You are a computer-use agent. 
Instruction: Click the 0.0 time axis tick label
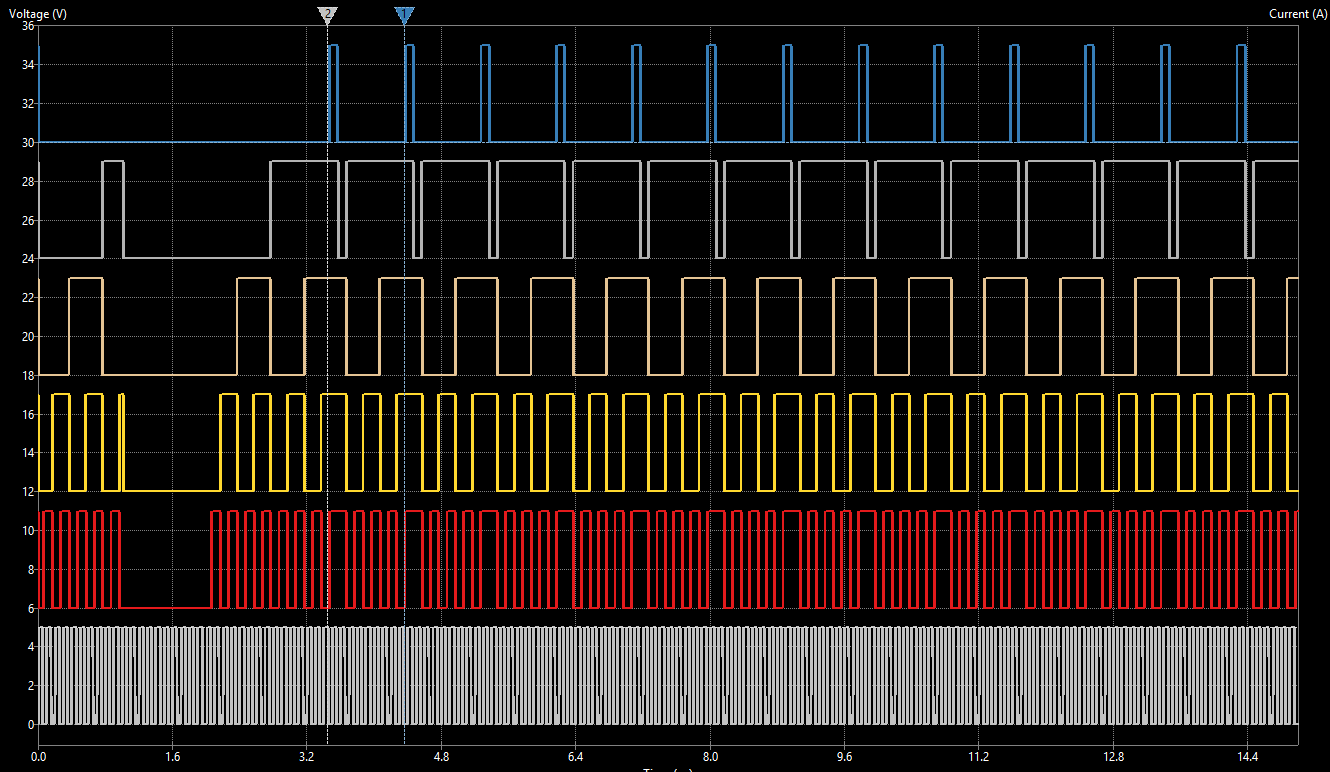point(38,757)
